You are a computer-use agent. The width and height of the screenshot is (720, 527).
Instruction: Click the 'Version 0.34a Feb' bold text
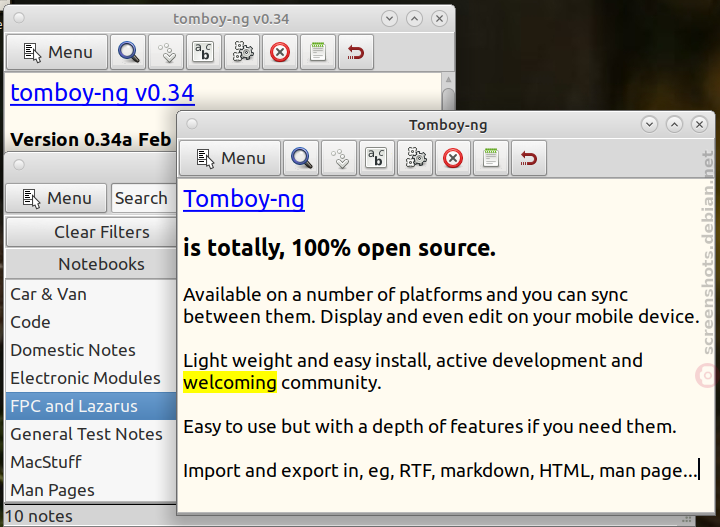pos(90,140)
